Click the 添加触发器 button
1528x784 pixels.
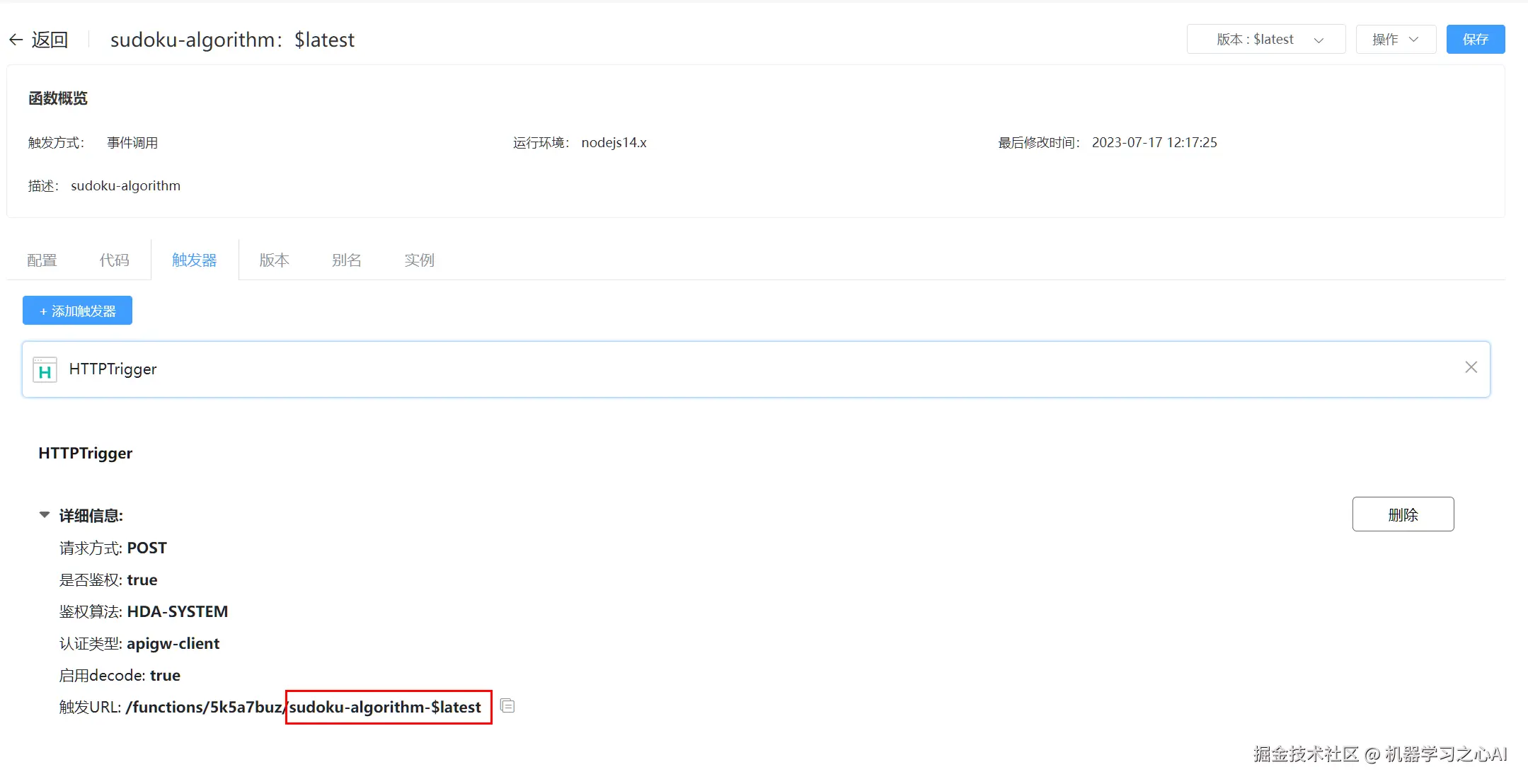click(x=77, y=311)
